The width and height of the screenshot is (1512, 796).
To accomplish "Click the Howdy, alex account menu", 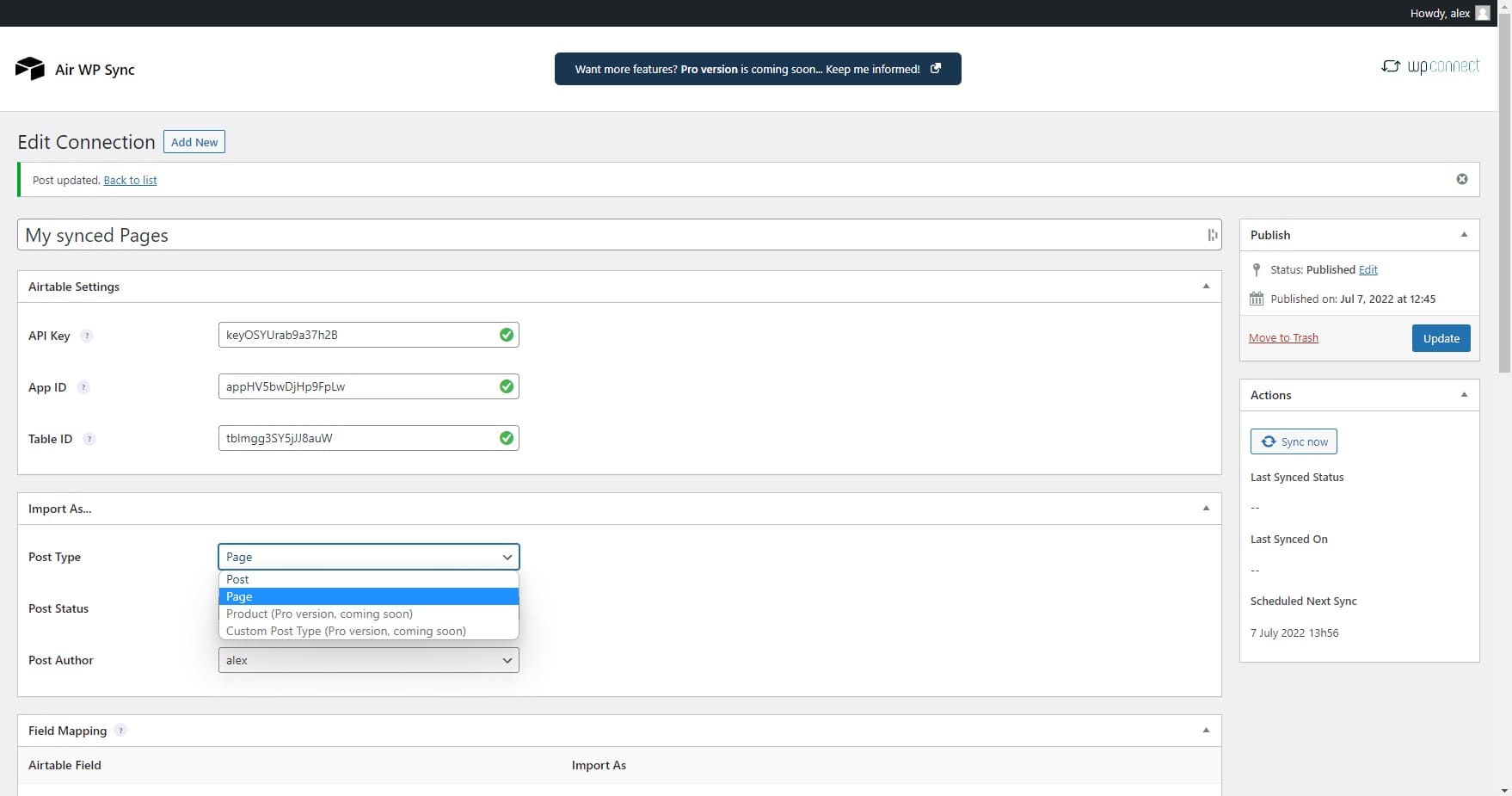I will tap(1449, 13).
